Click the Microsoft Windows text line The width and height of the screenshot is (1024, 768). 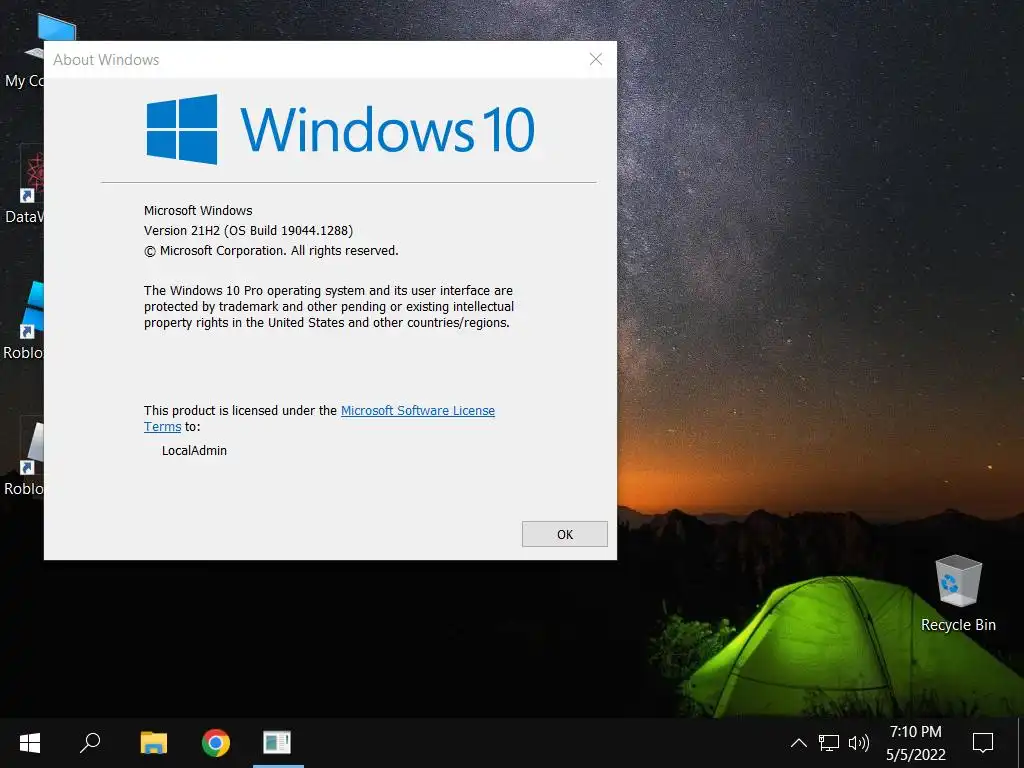(x=198, y=210)
